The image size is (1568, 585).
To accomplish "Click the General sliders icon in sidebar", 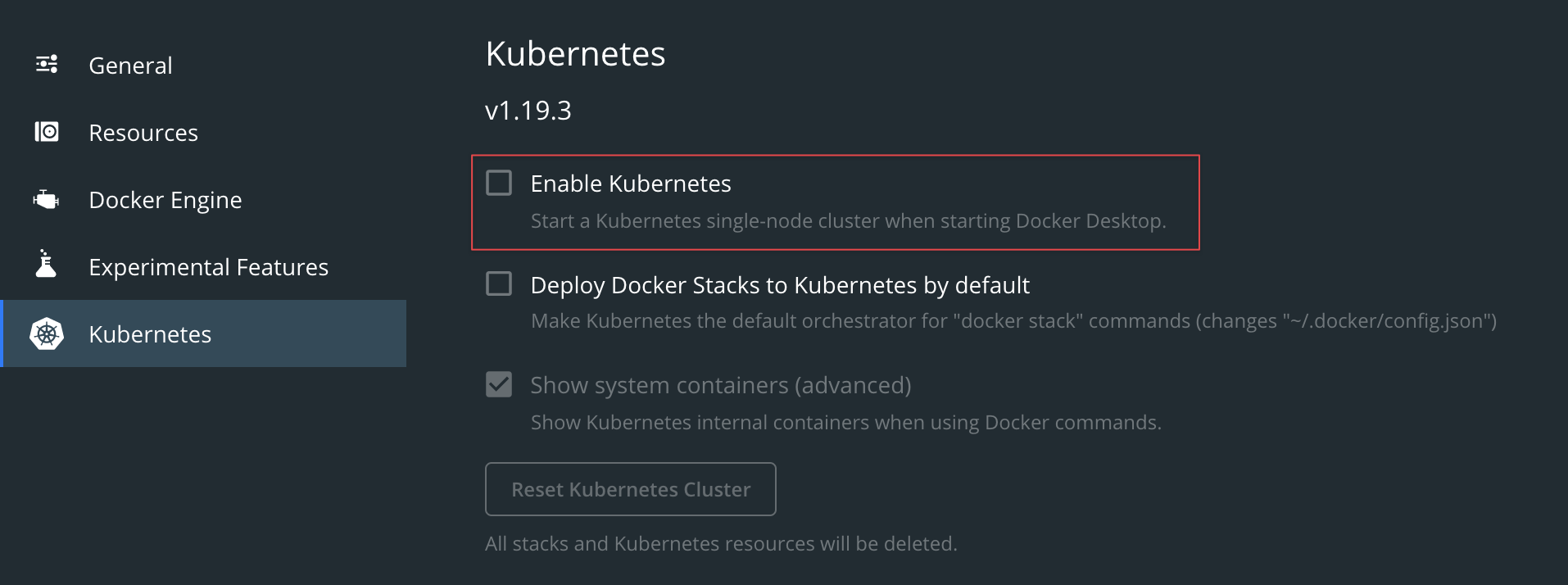I will click(47, 64).
